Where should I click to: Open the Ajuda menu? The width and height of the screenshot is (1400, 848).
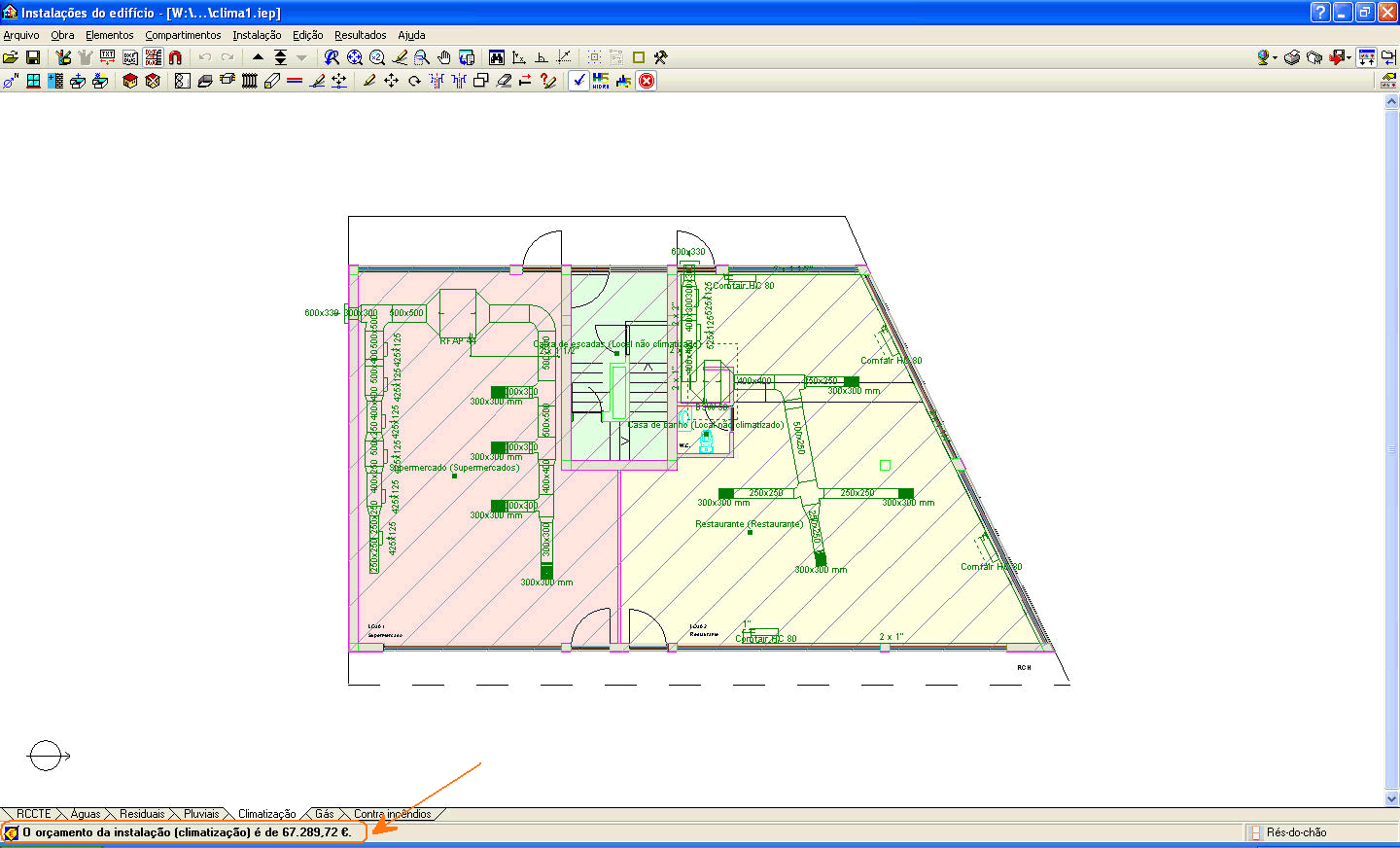411,35
